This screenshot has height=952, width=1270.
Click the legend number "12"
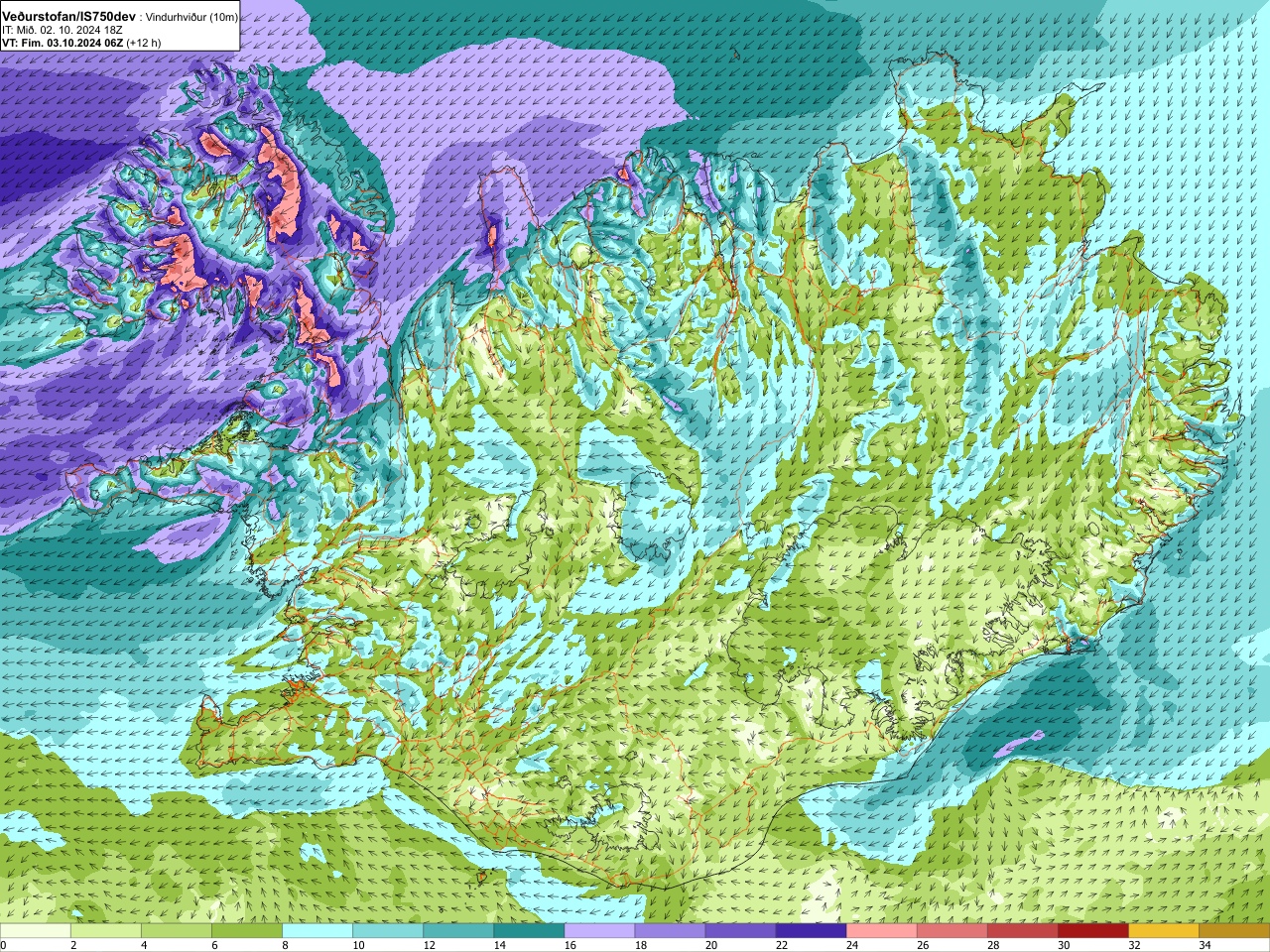[429, 945]
